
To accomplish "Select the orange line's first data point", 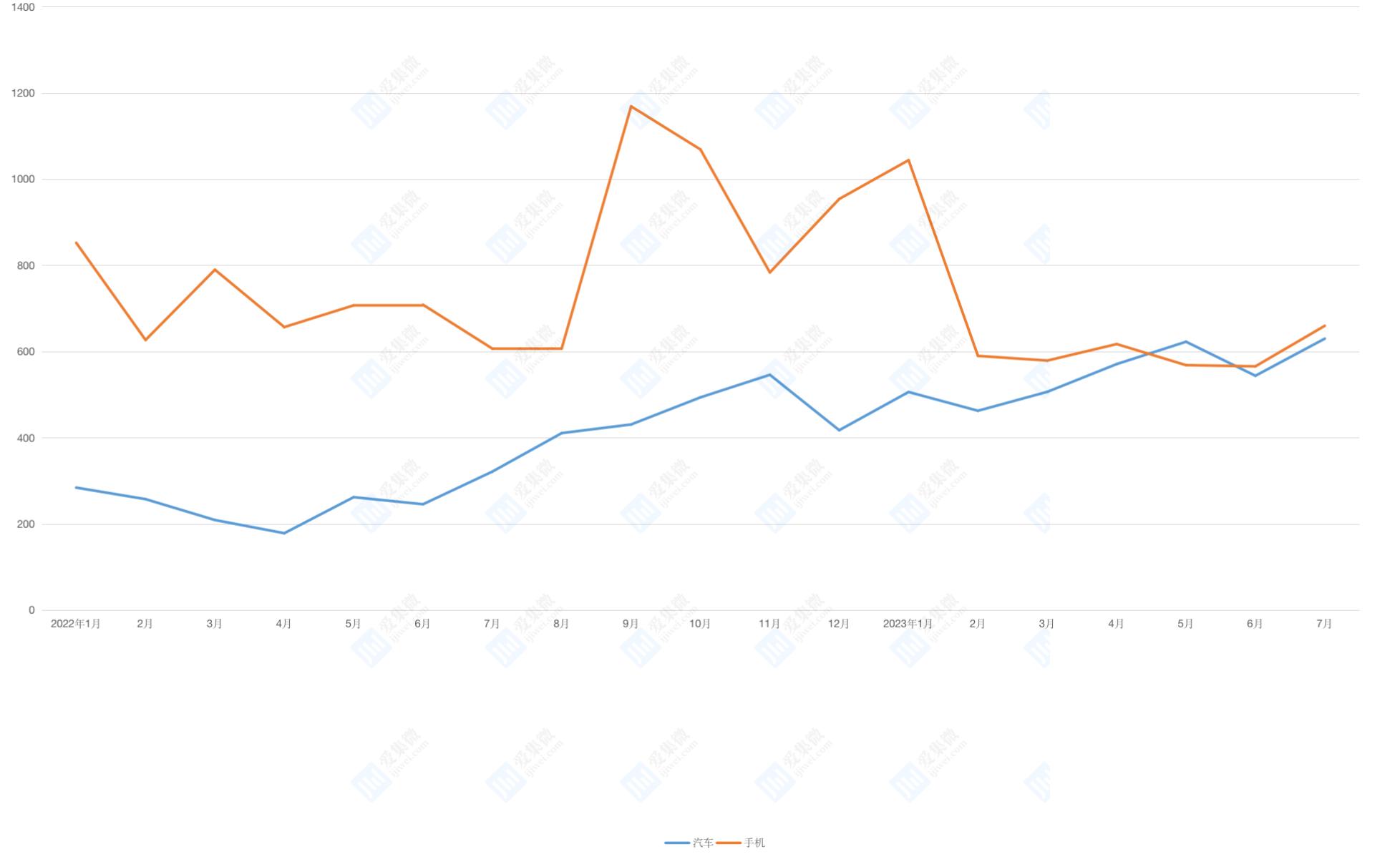I will tap(76, 243).
